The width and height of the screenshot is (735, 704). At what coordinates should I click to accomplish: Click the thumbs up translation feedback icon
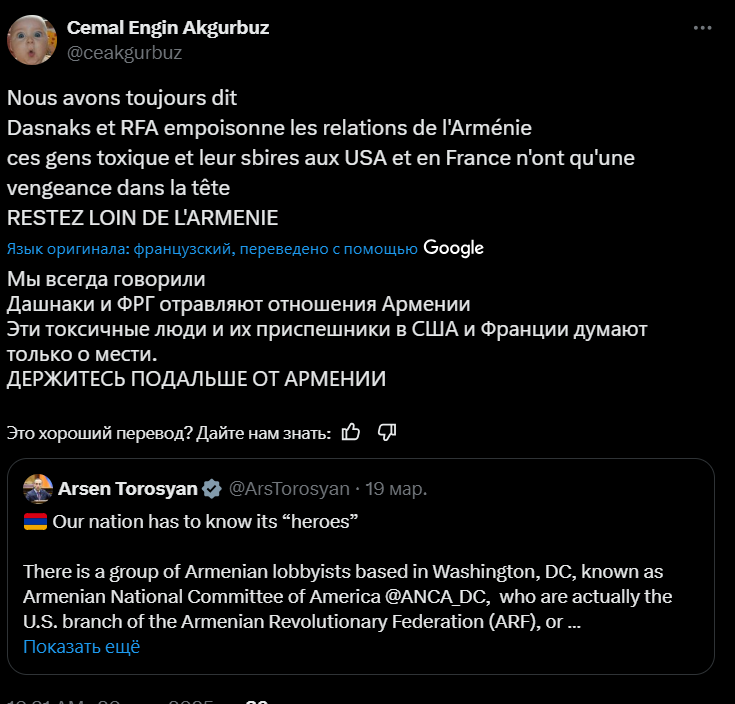pos(351,432)
